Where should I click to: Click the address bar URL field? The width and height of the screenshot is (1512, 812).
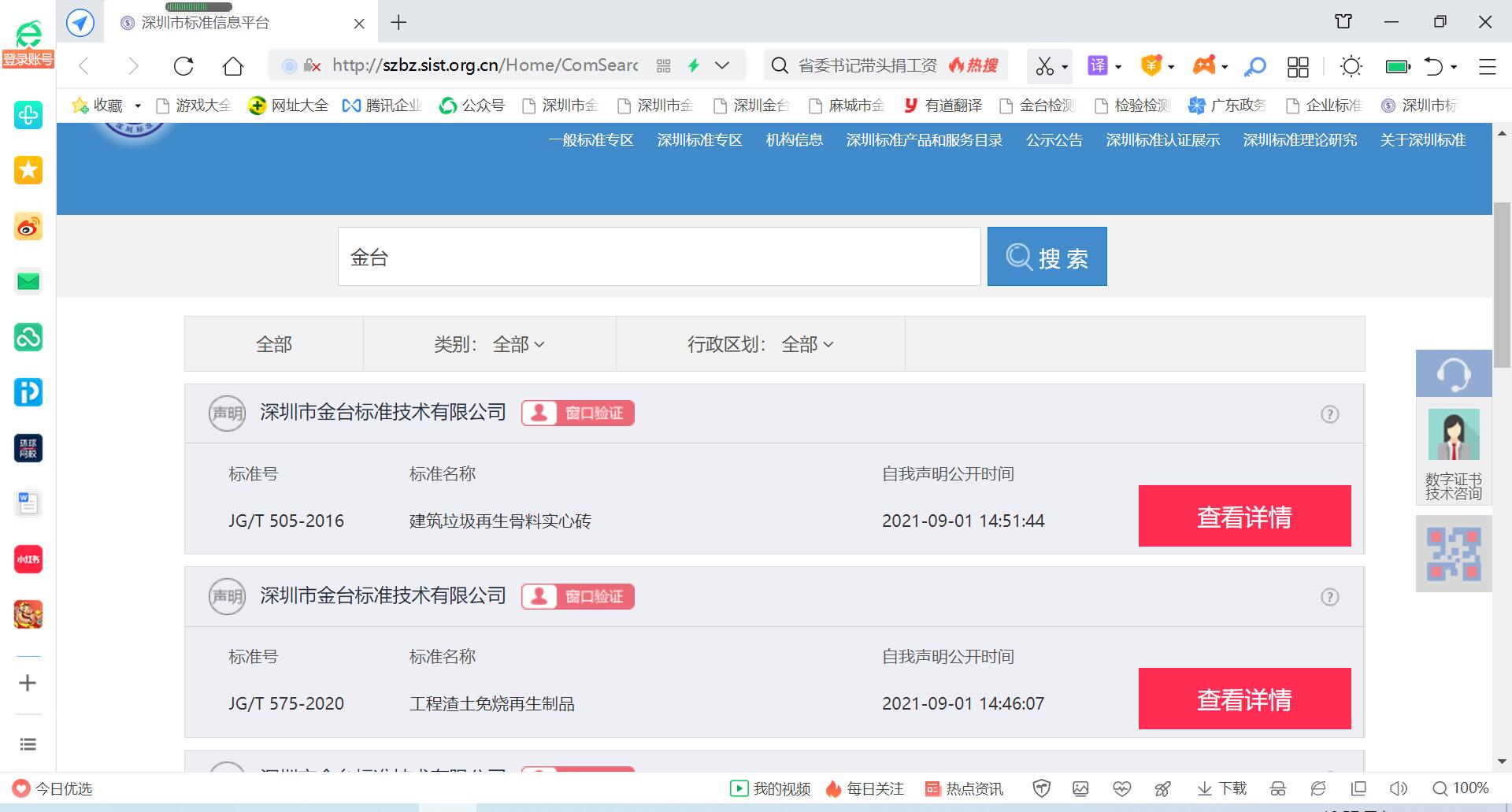[x=485, y=65]
